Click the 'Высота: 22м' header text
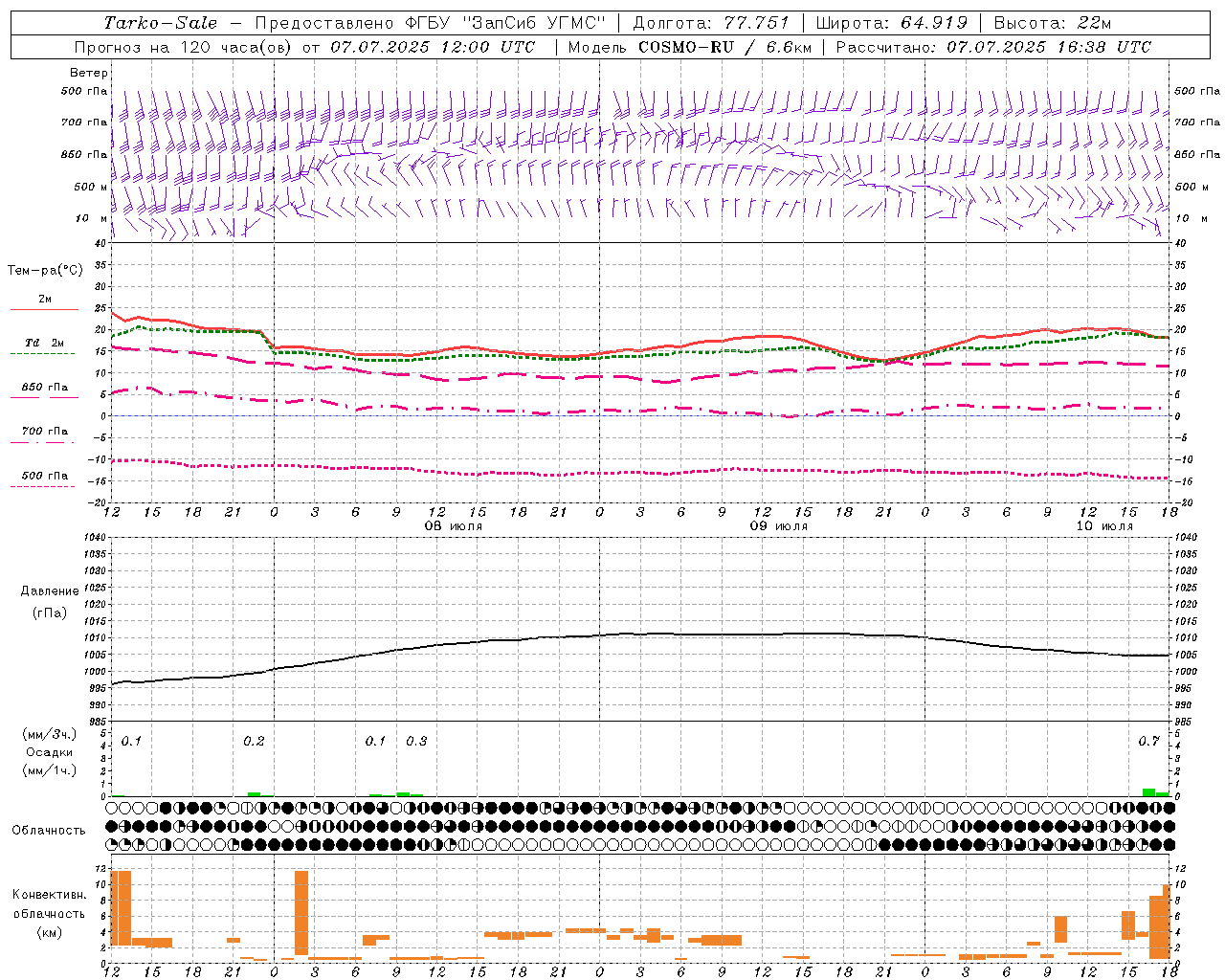The image size is (1225, 980). 1053,23
